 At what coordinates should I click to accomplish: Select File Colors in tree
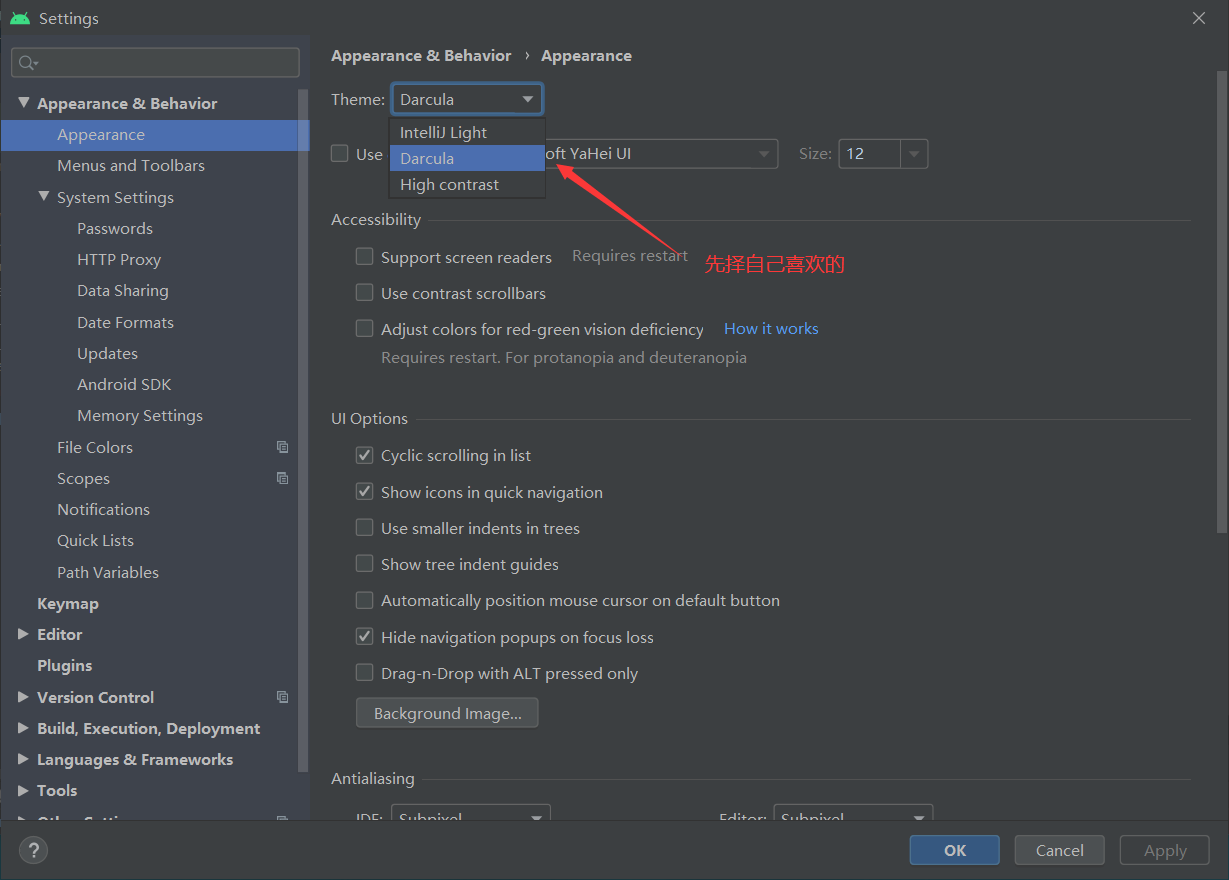point(95,447)
